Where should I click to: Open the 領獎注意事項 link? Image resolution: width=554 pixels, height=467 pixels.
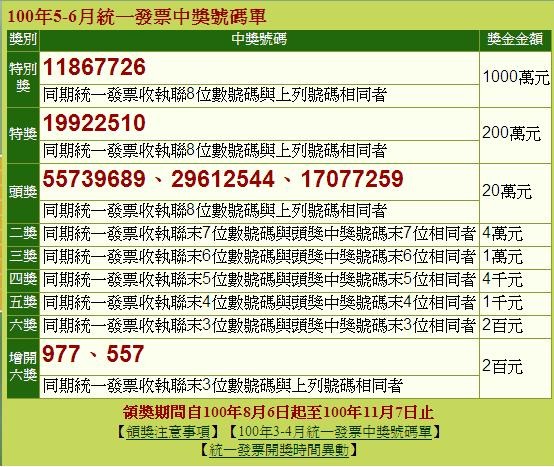pyautogui.click(x=168, y=432)
